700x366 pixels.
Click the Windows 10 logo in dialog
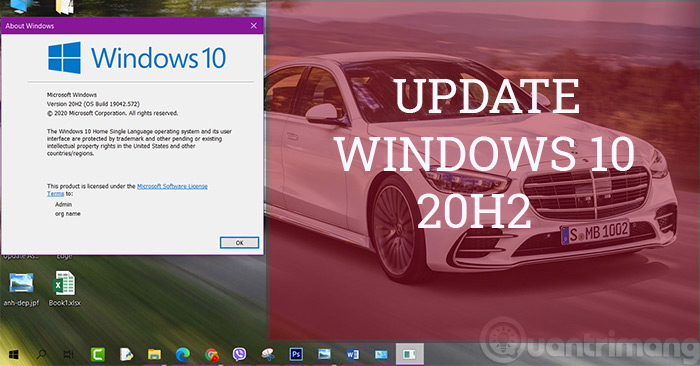(x=137, y=58)
